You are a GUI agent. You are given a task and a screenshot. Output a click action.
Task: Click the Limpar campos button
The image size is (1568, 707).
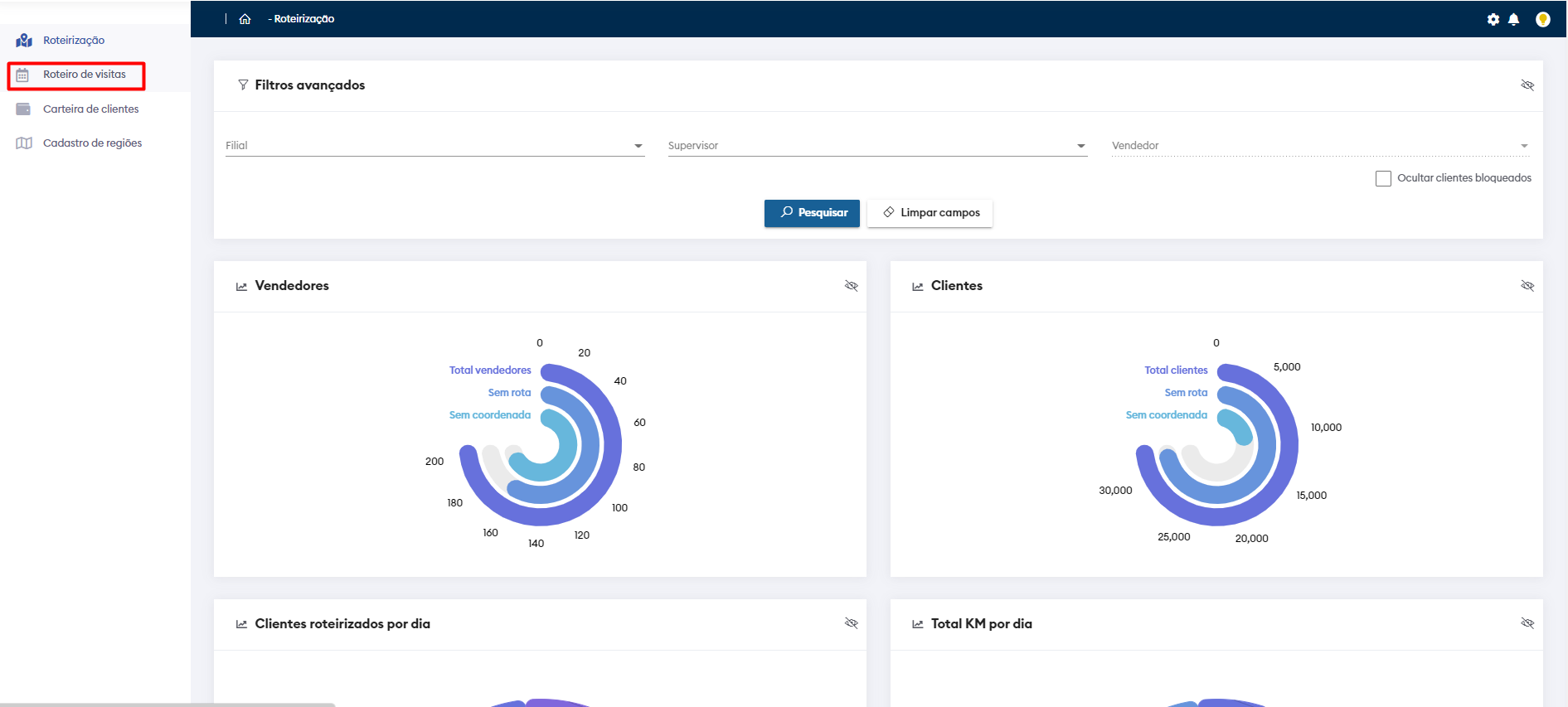930,213
